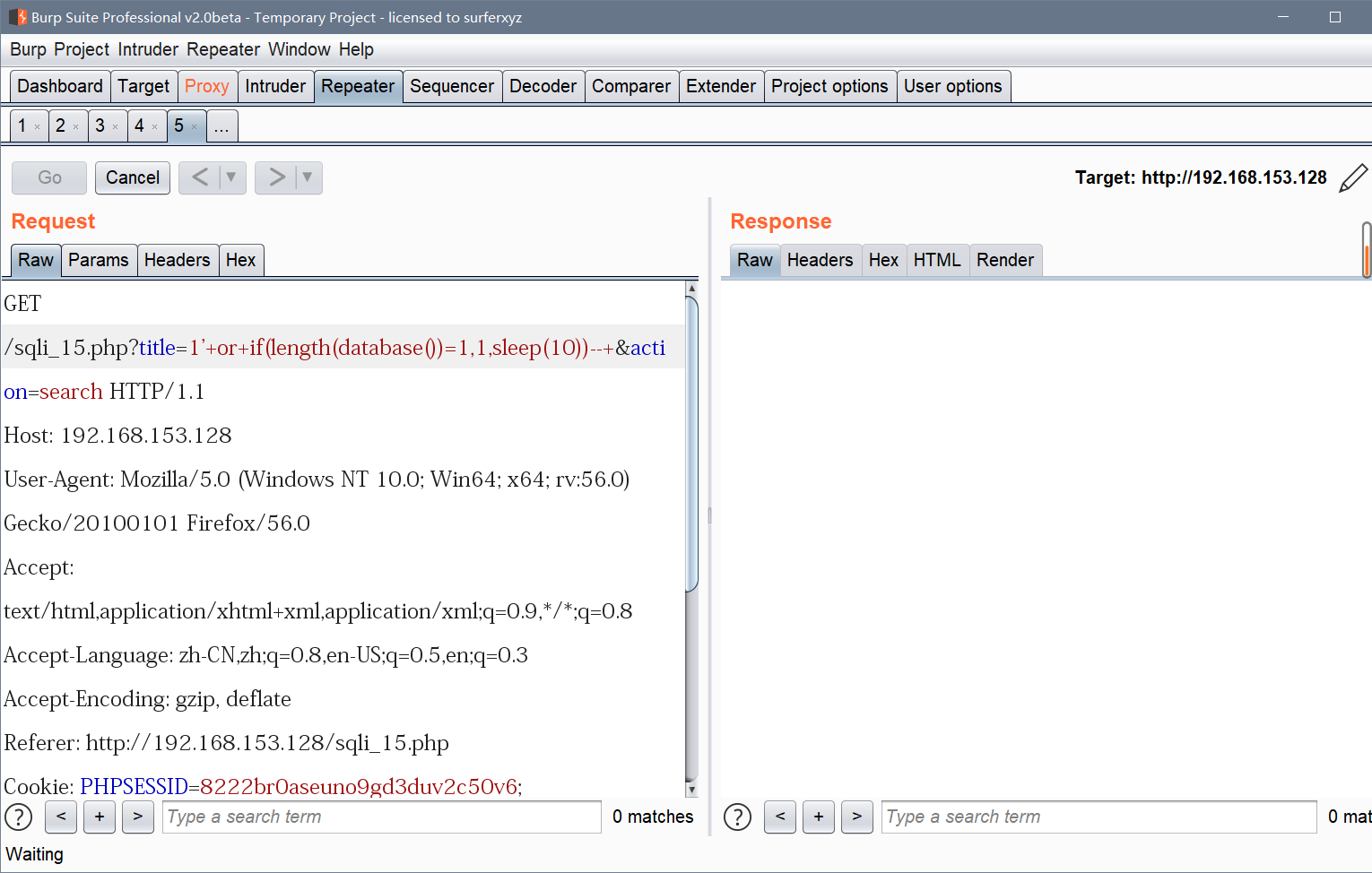Open the more tabs ellipsis

tap(221, 125)
